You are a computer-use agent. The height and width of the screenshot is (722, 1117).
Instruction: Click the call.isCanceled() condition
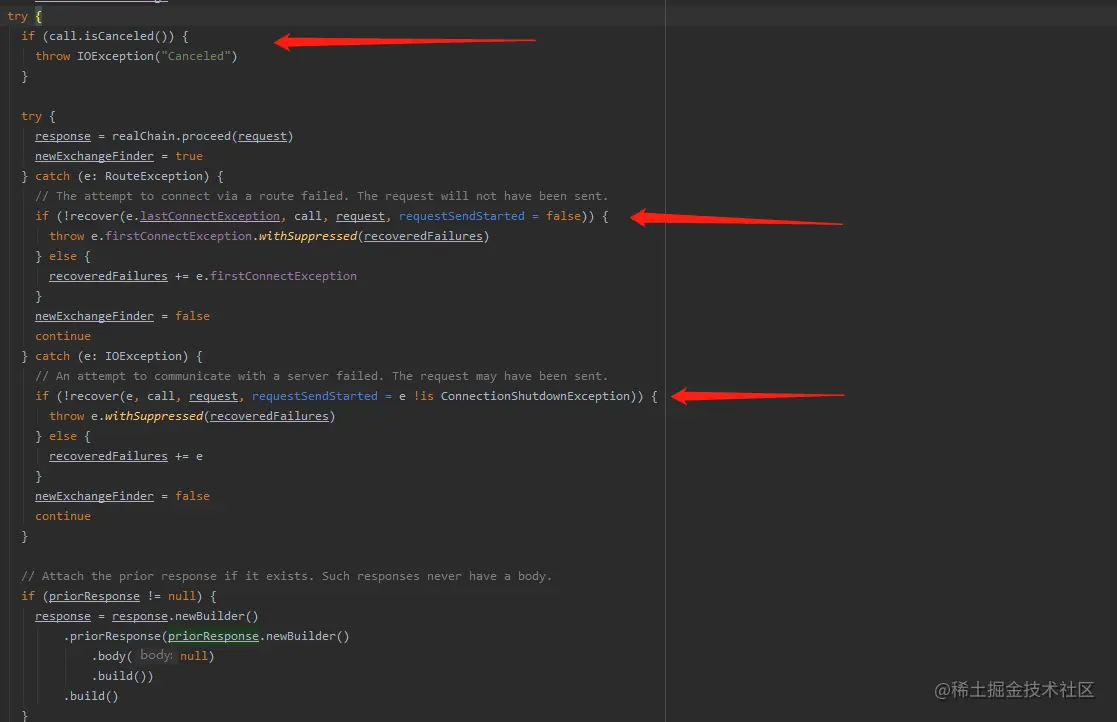111,36
